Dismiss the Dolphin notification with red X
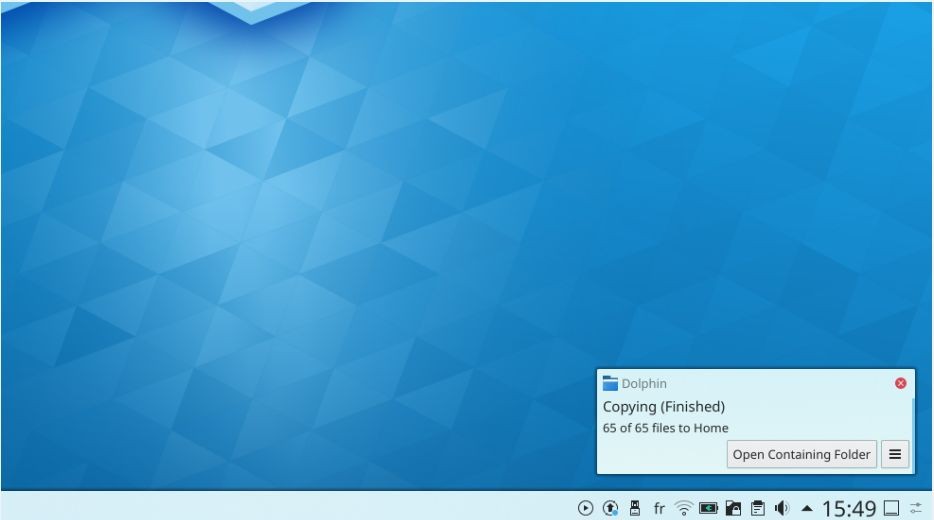Screen dimensions: 934x520 pos(901,384)
